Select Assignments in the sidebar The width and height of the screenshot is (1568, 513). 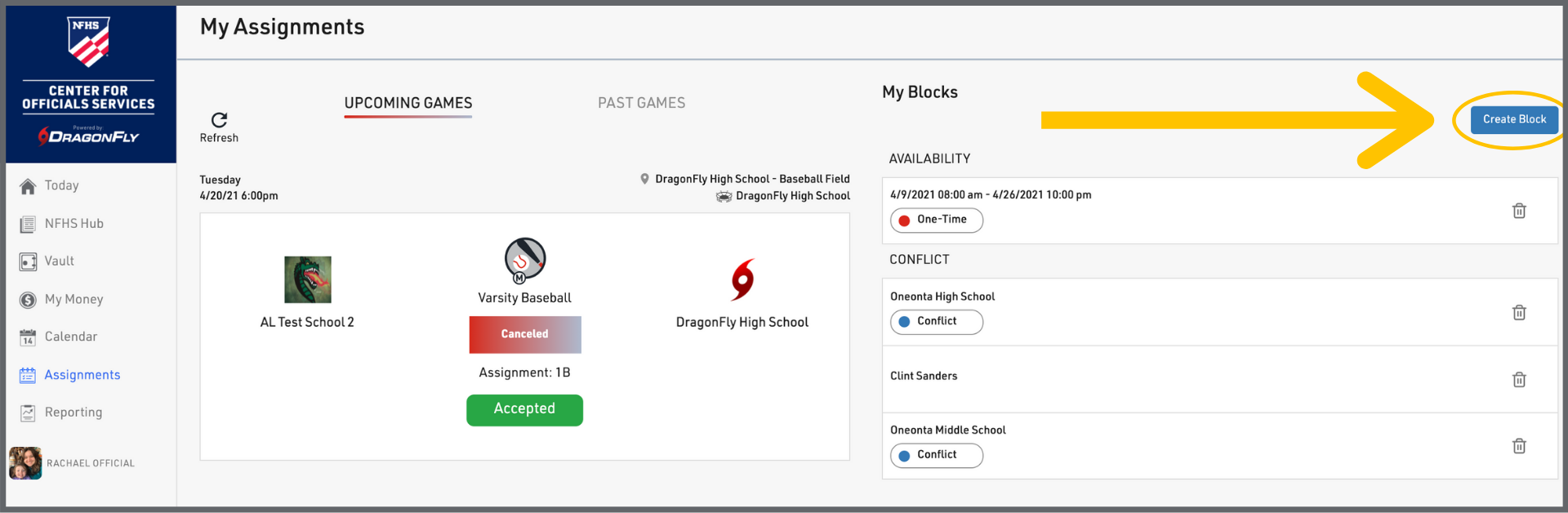pos(82,375)
